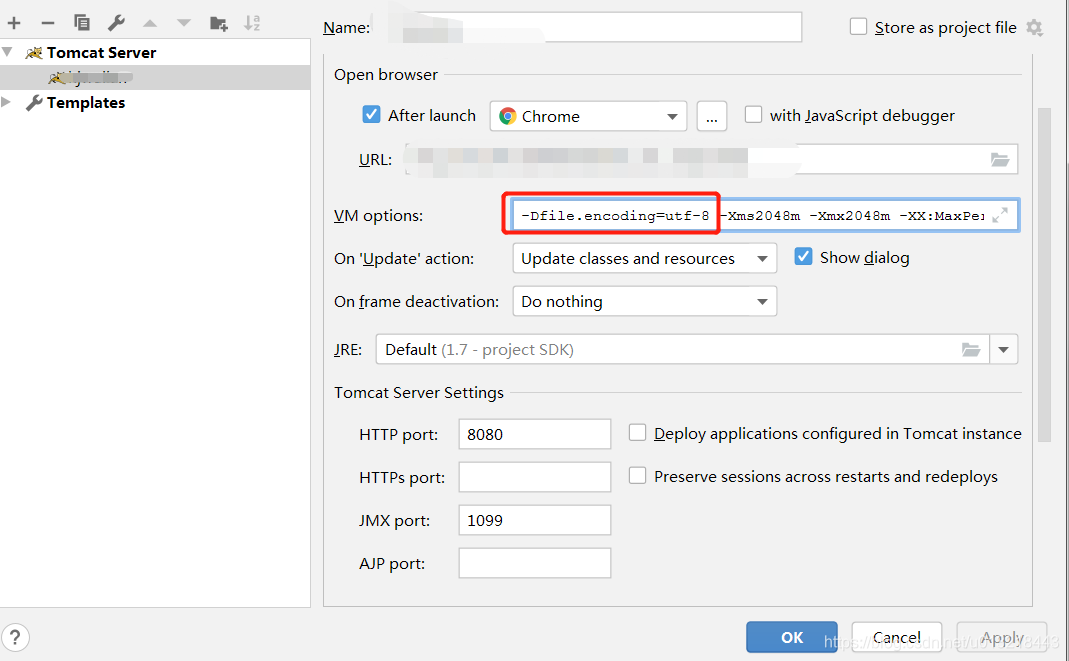
Task: Open the On 'Update' action dropdown
Action: point(644,259)
